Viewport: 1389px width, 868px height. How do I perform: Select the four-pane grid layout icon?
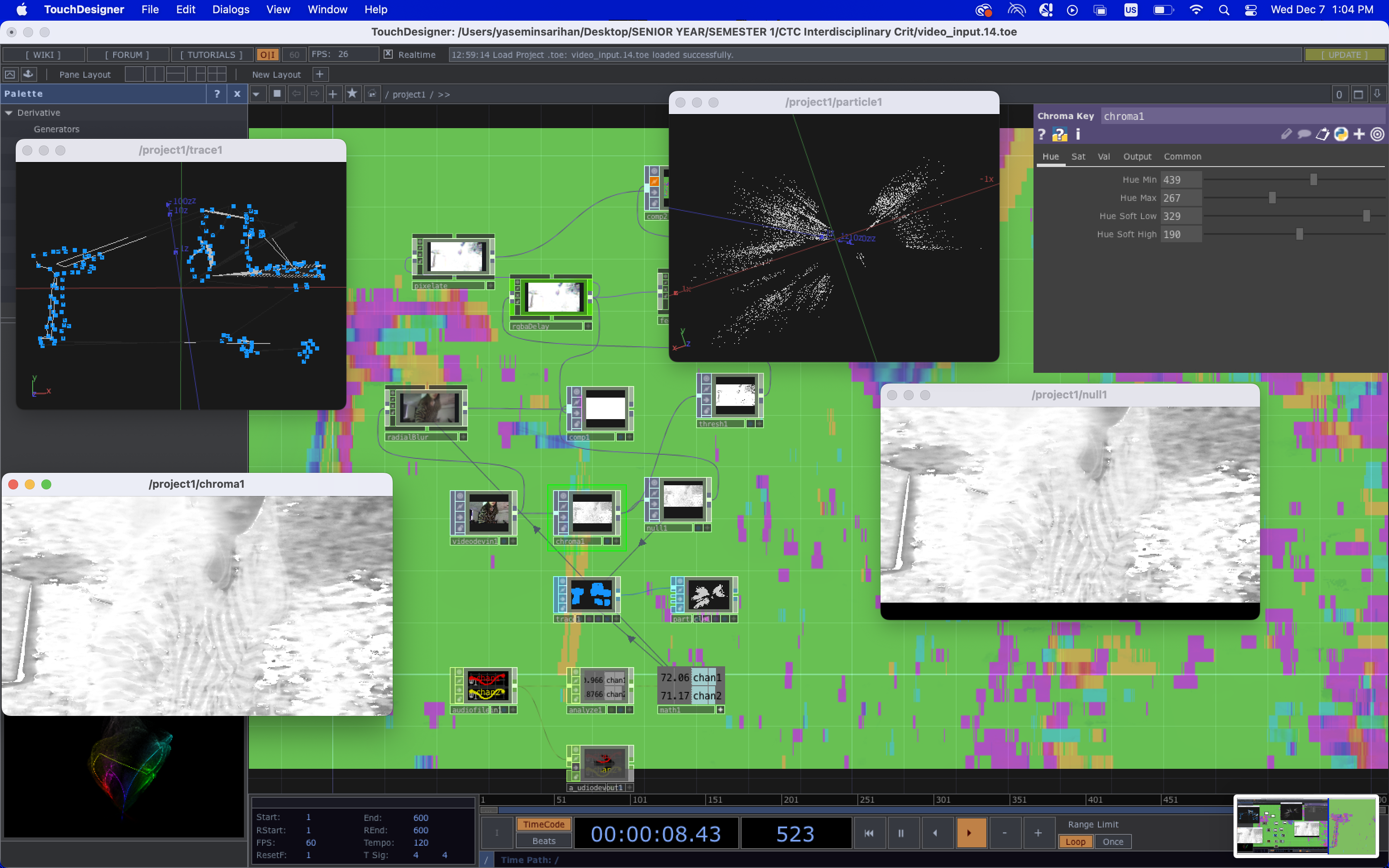coord(216,74)
